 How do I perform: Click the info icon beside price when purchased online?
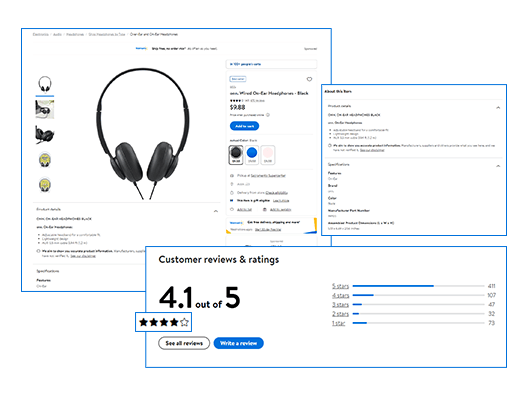click(268, 115)
